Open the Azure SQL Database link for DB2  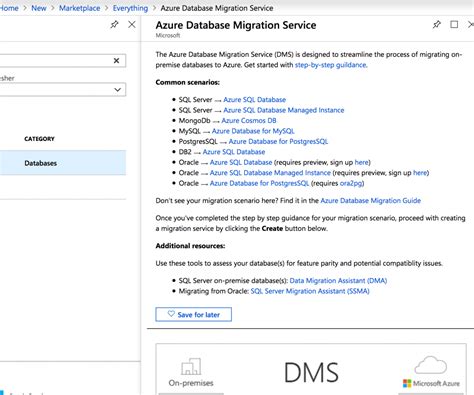234,152
